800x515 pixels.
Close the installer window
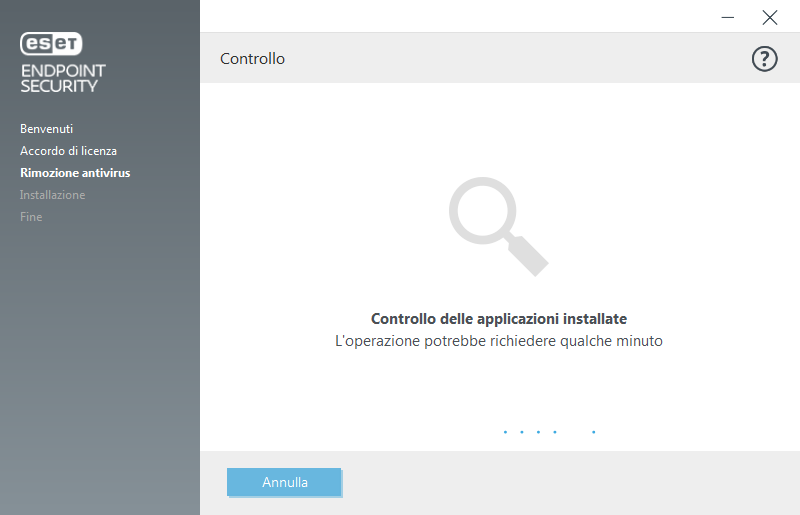[x=769, y=17]
